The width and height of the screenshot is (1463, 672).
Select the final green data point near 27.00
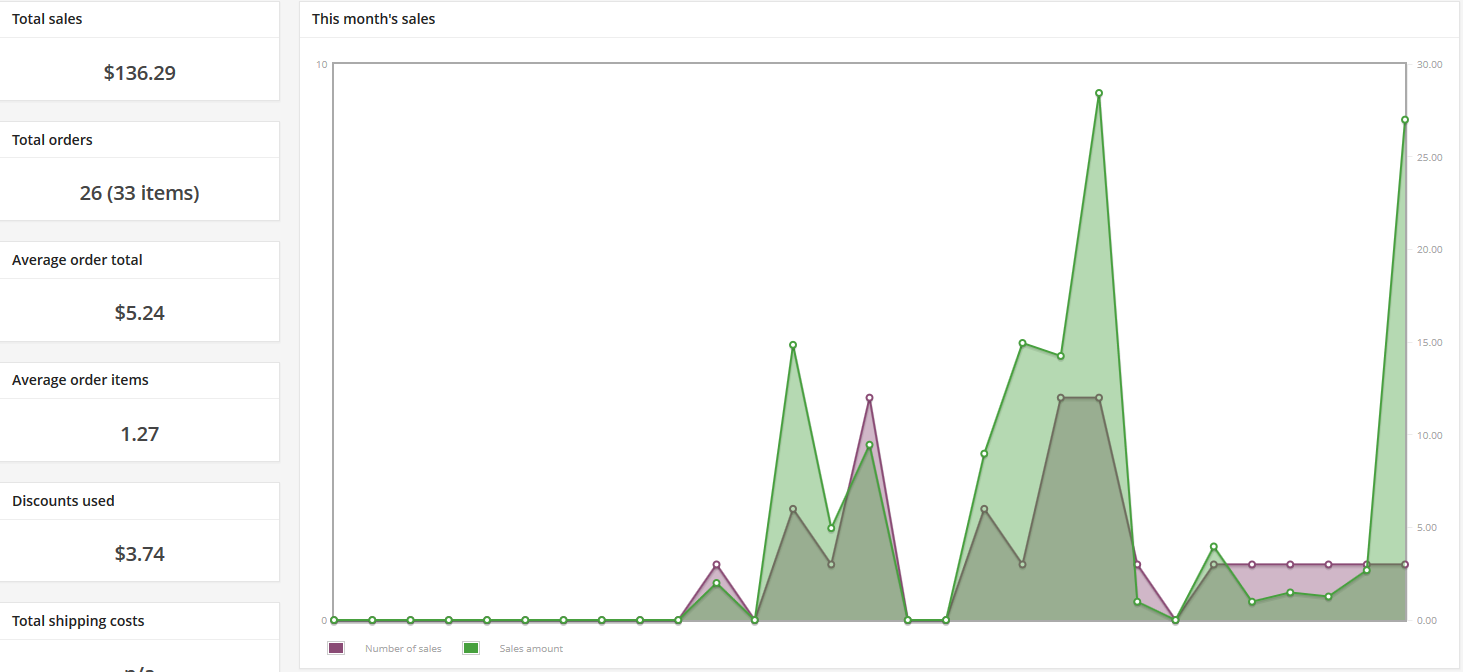pyautogui.click(x=1405, y=120)
